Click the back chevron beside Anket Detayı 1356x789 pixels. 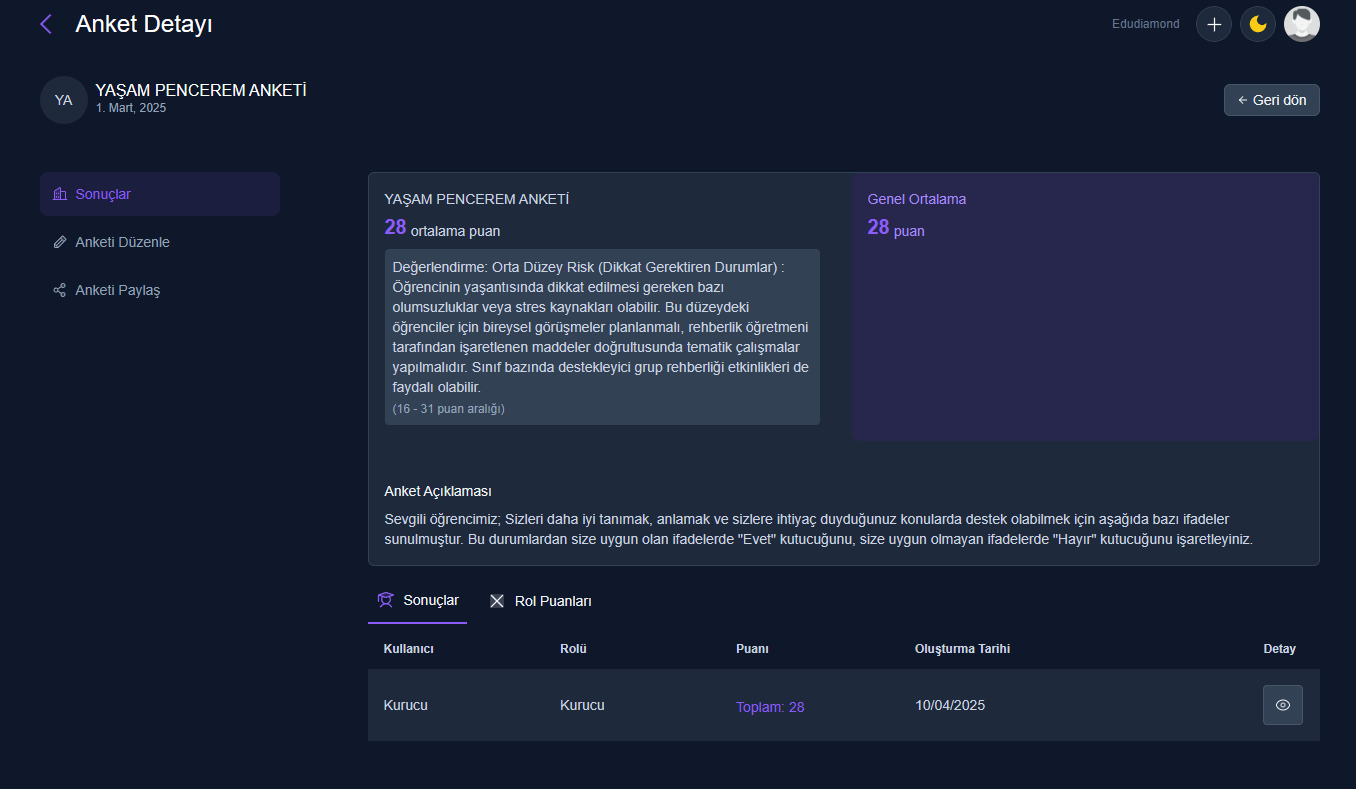click(45, 24)
